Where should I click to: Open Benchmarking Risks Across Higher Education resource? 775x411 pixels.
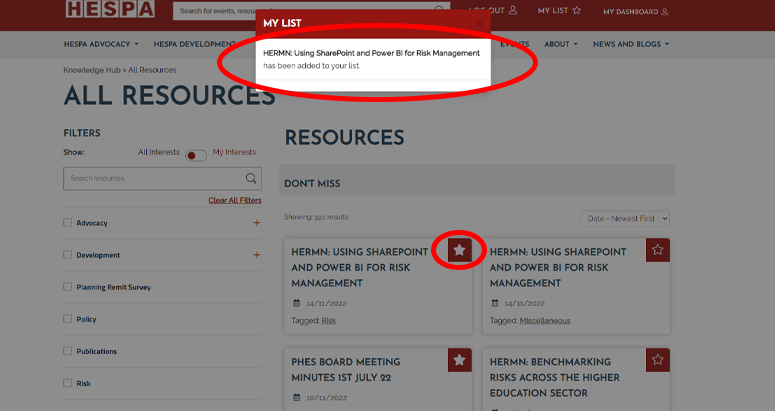[555, 377]
